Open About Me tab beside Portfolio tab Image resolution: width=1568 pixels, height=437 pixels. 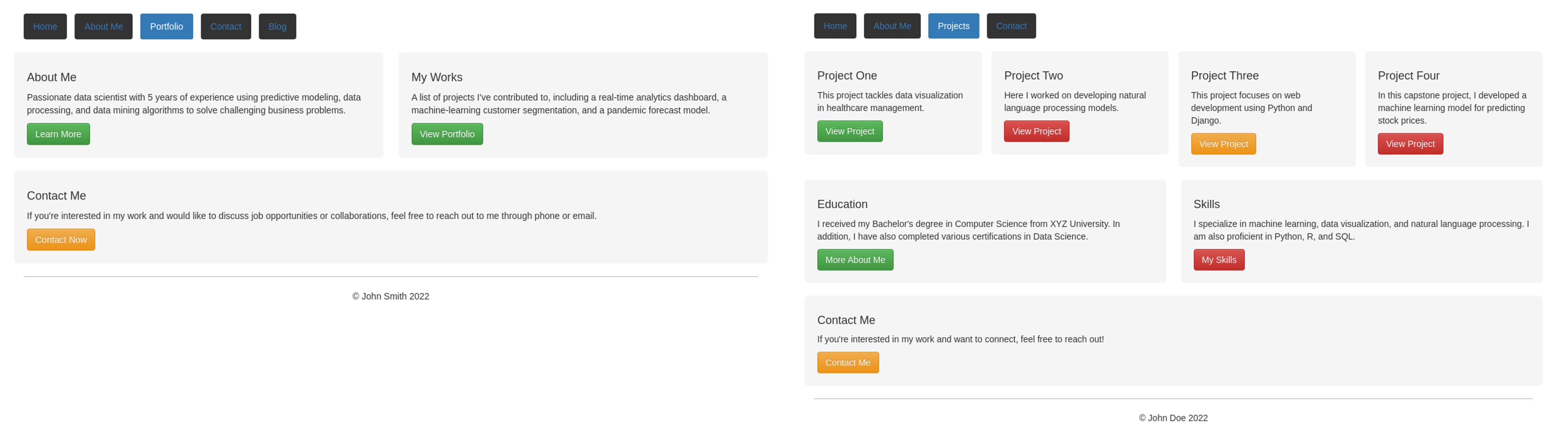click(x=103, y=27)
